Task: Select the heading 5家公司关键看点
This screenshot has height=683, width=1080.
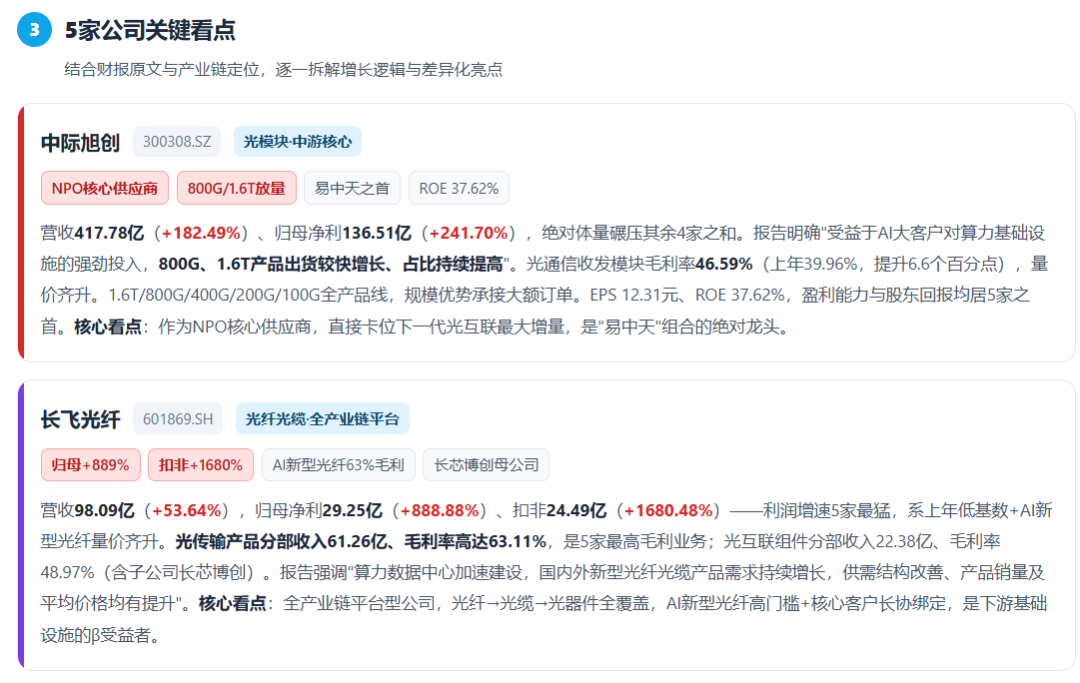Action: tap(150, 30)
